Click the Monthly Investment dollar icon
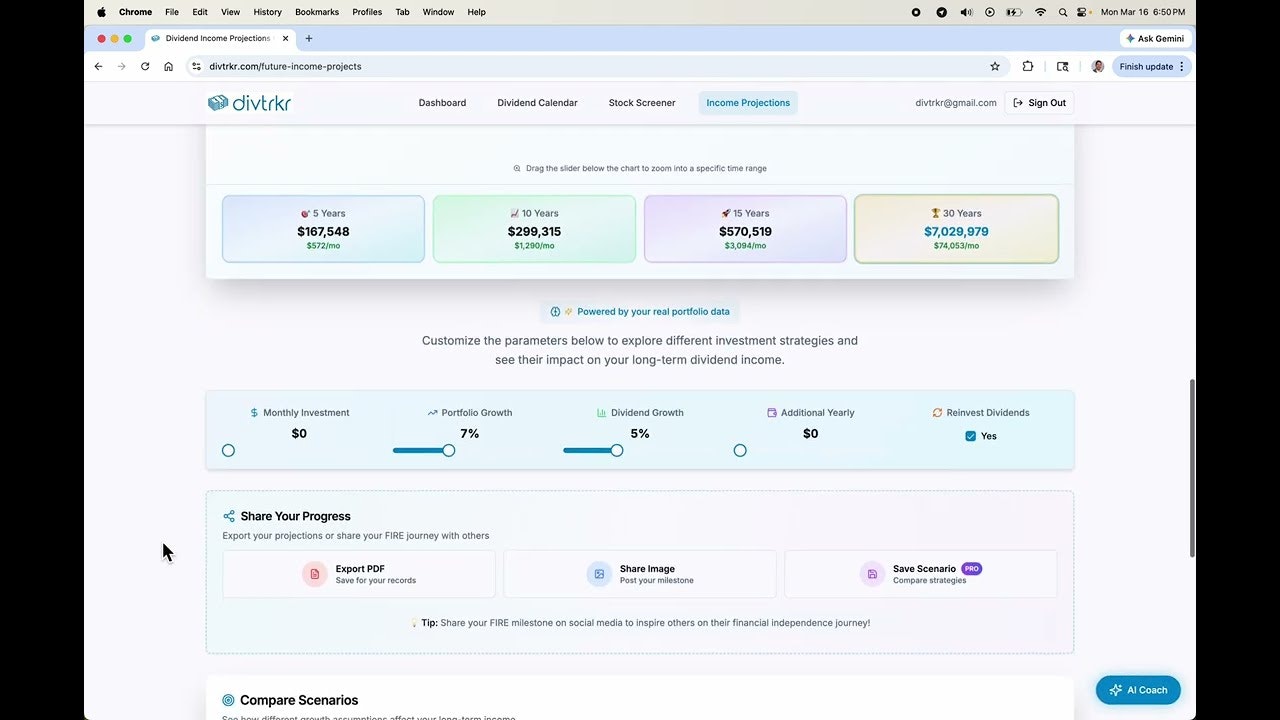Image resolution: width=1280 pixels, height=720 pixels. click(254, 412)
